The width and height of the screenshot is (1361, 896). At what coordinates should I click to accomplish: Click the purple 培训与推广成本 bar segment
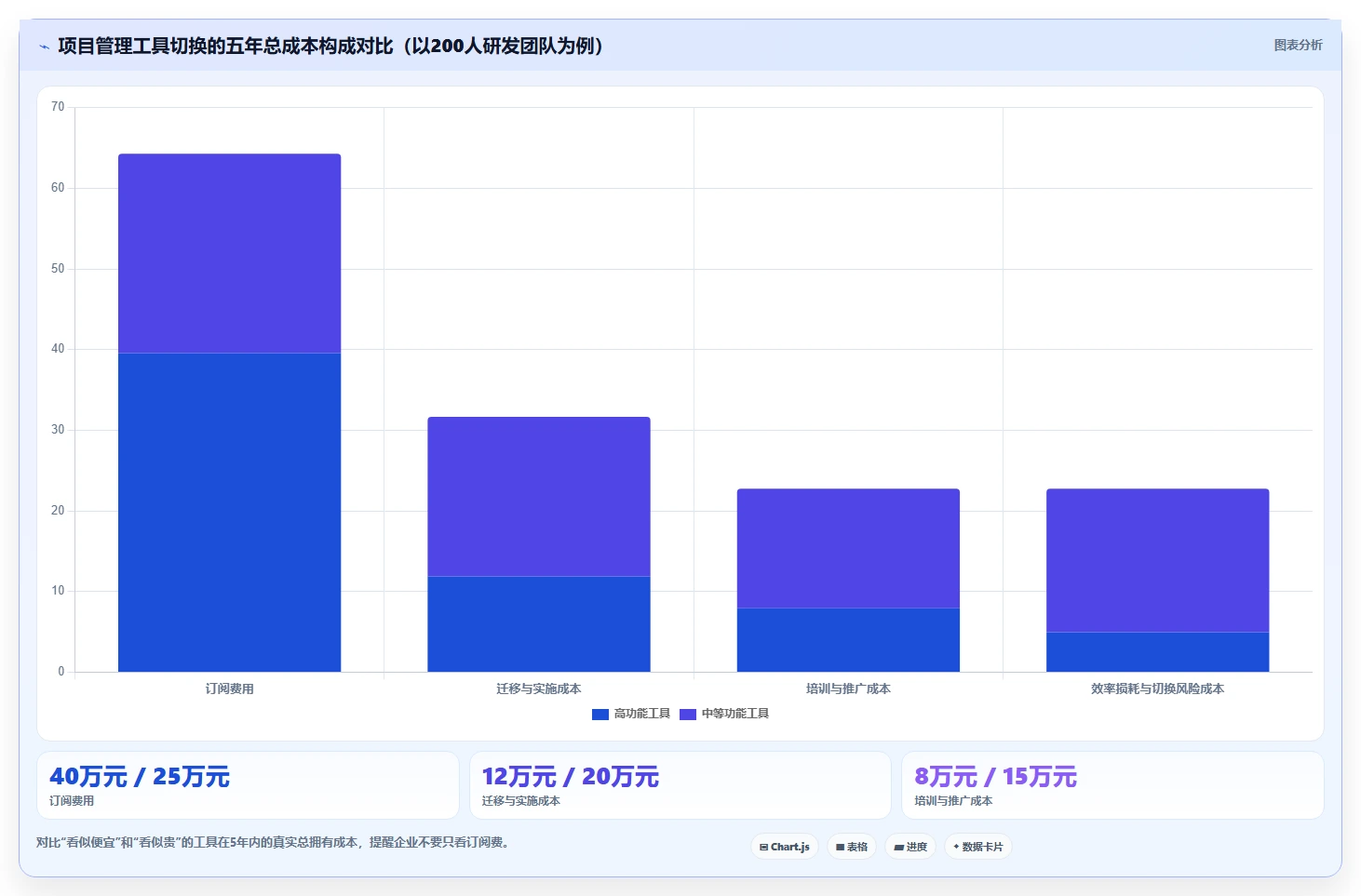(848, 549)
